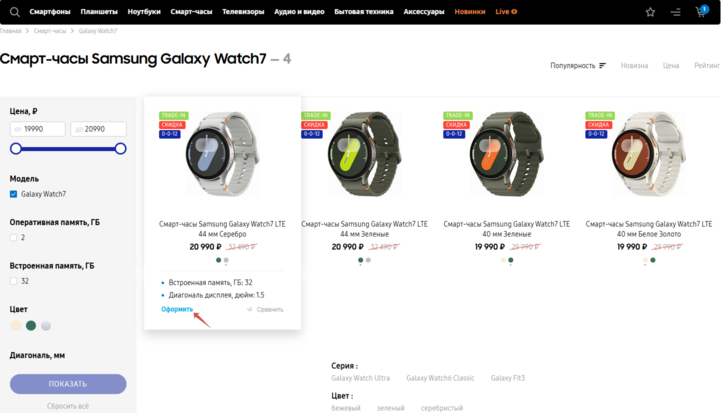The width and height of the screenshot is (721, 413).
Task: Click СКИДКА badge on the 44 мм Зеленые watch
Action: point(314,125)
